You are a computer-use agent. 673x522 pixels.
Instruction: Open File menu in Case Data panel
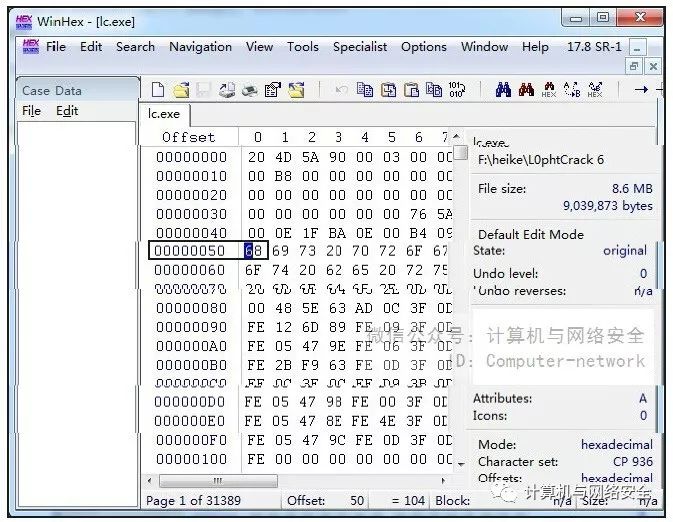click(31, 111)
